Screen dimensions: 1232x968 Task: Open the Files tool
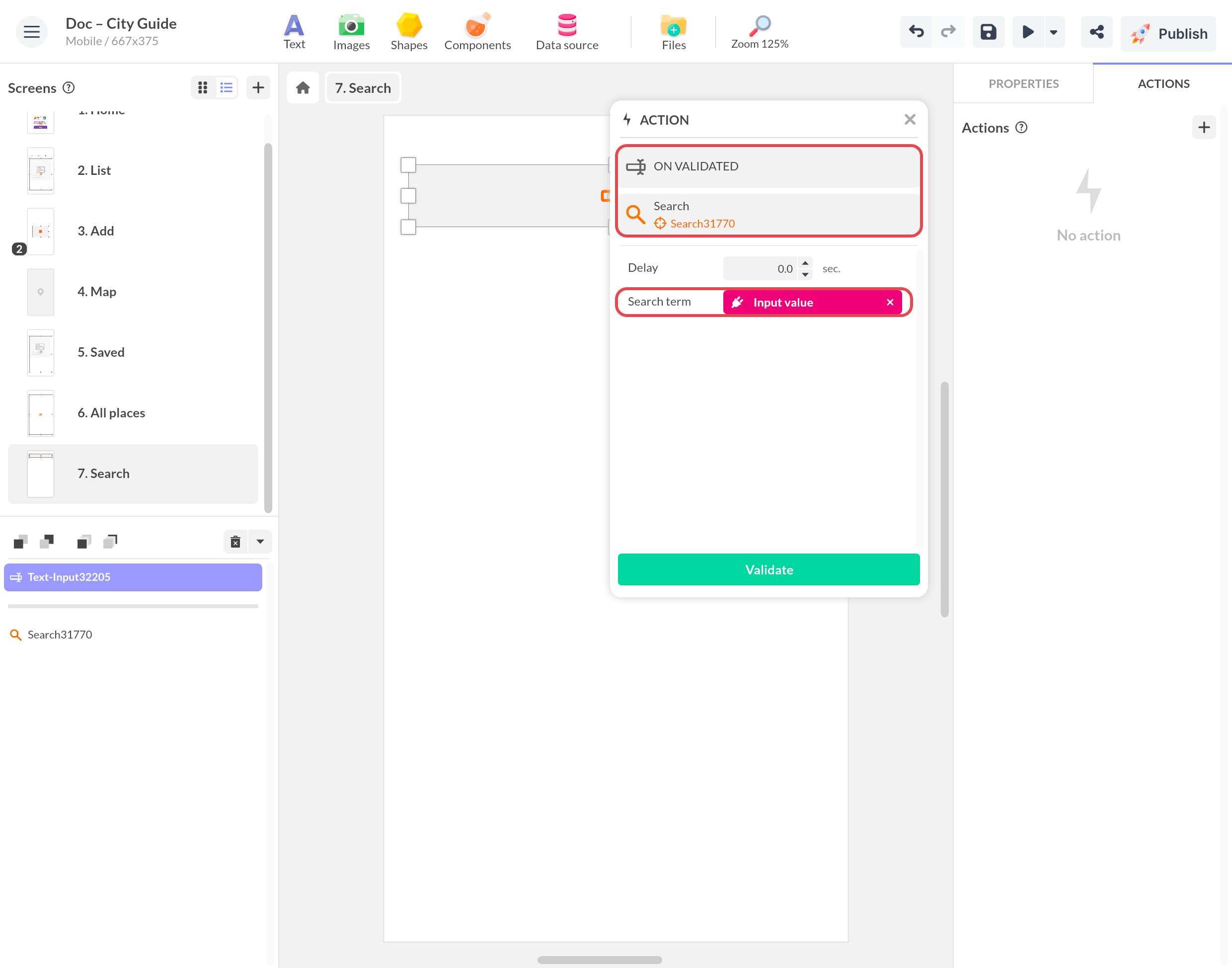pos(674,32)
